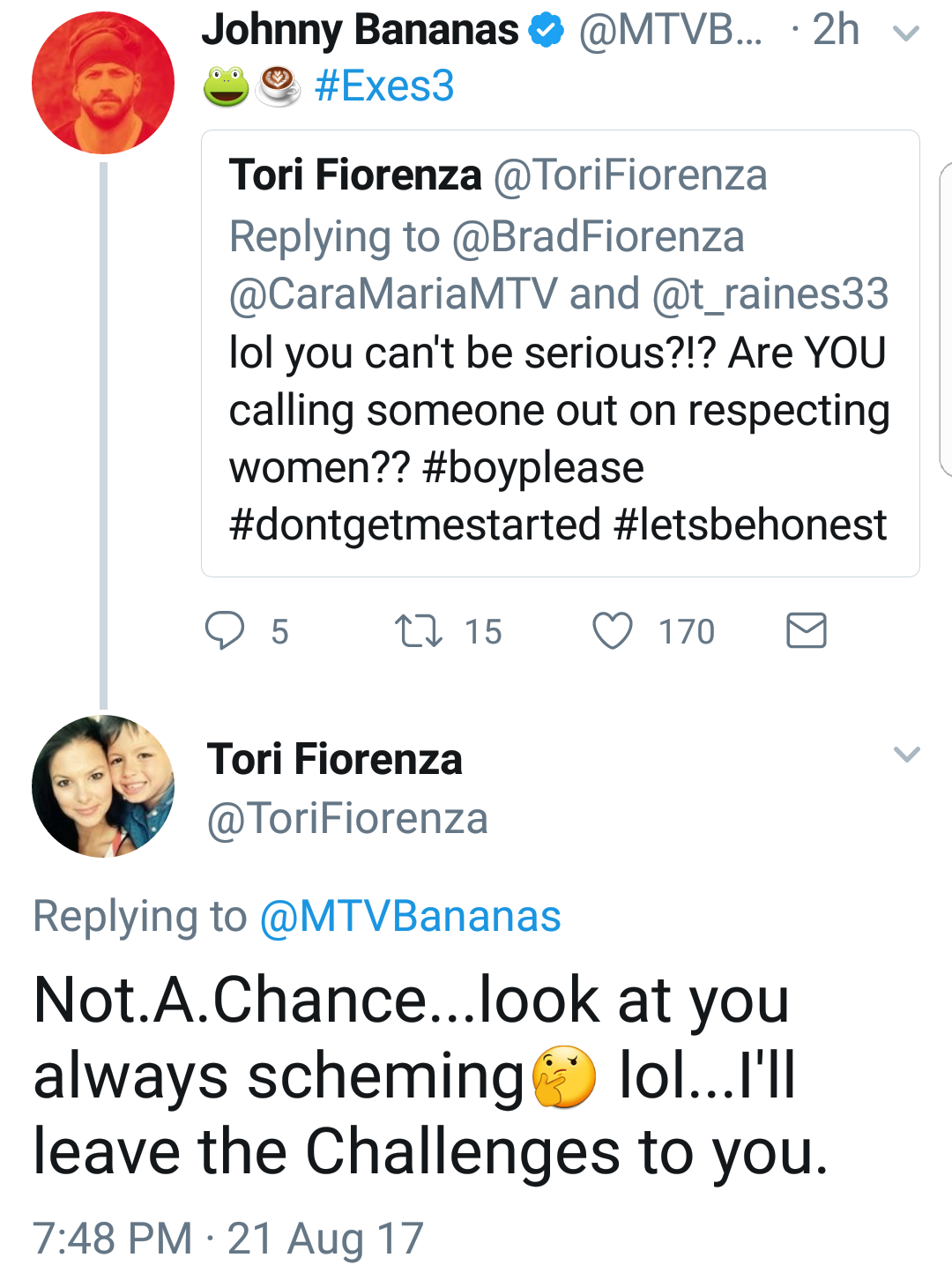This screenshot has height=1265, width=952.
Task: Open @ToriFiorenza handle under main name
Action: click(x=347, y=819)
